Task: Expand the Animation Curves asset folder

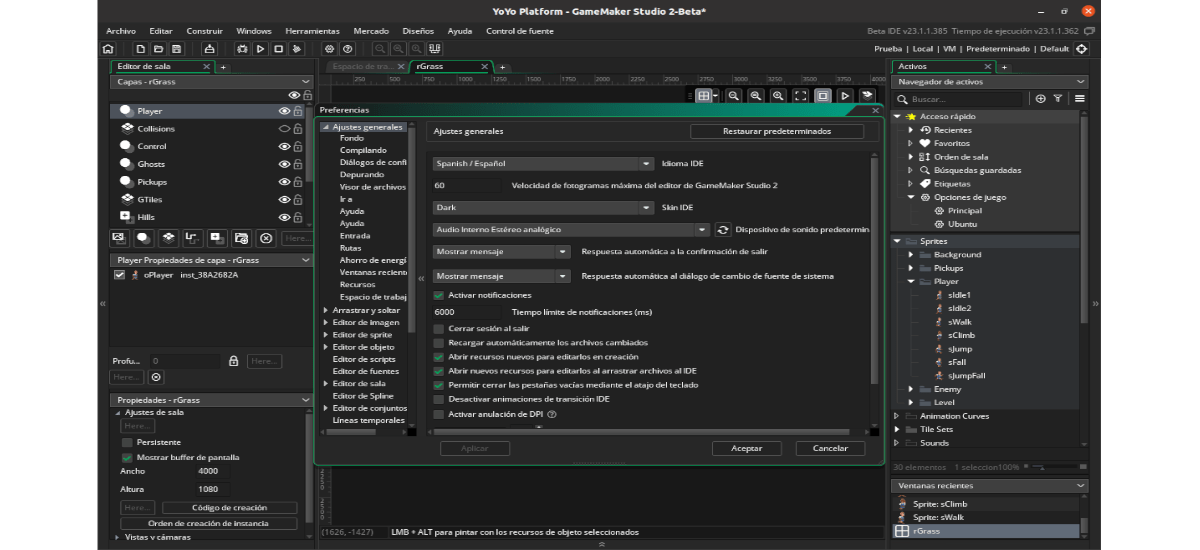Action: click(x=897, y=416)
